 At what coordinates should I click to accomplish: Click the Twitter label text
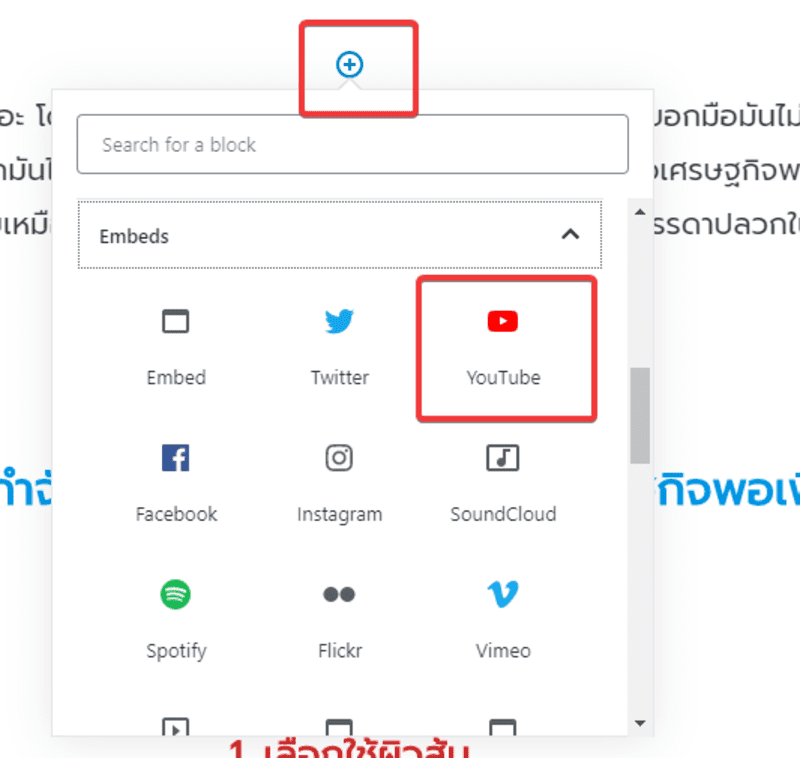(340, 377)
